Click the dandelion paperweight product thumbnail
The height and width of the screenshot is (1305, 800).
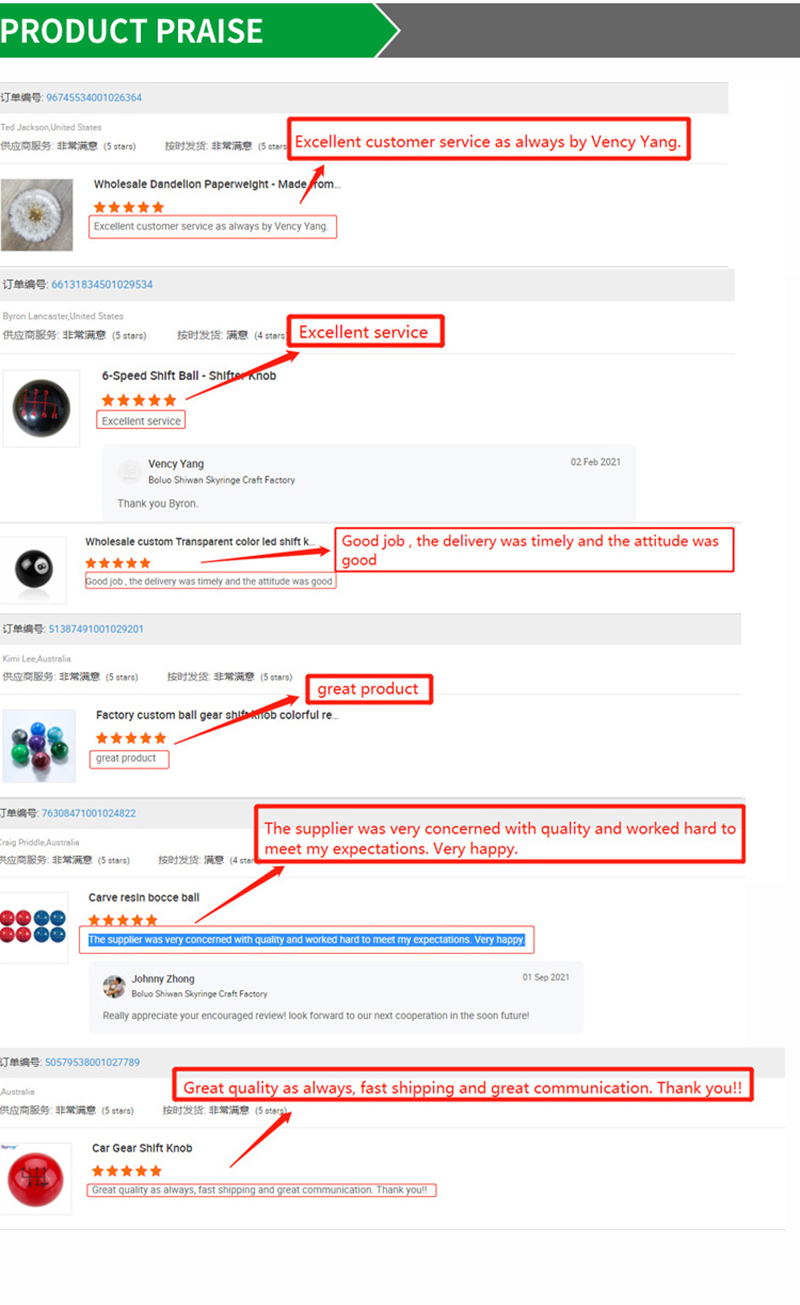[37, 215]
